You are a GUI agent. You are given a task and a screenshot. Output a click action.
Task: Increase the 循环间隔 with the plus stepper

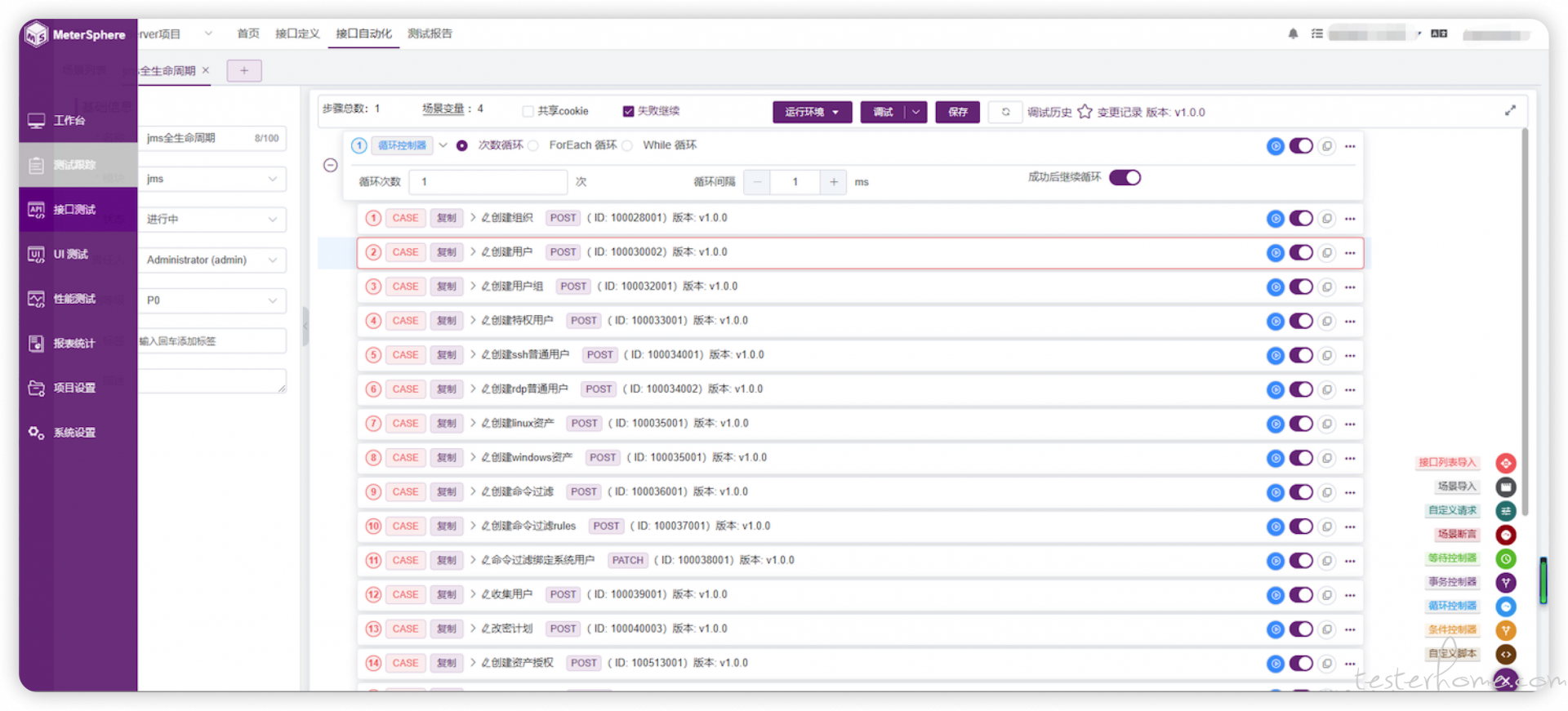833,182
